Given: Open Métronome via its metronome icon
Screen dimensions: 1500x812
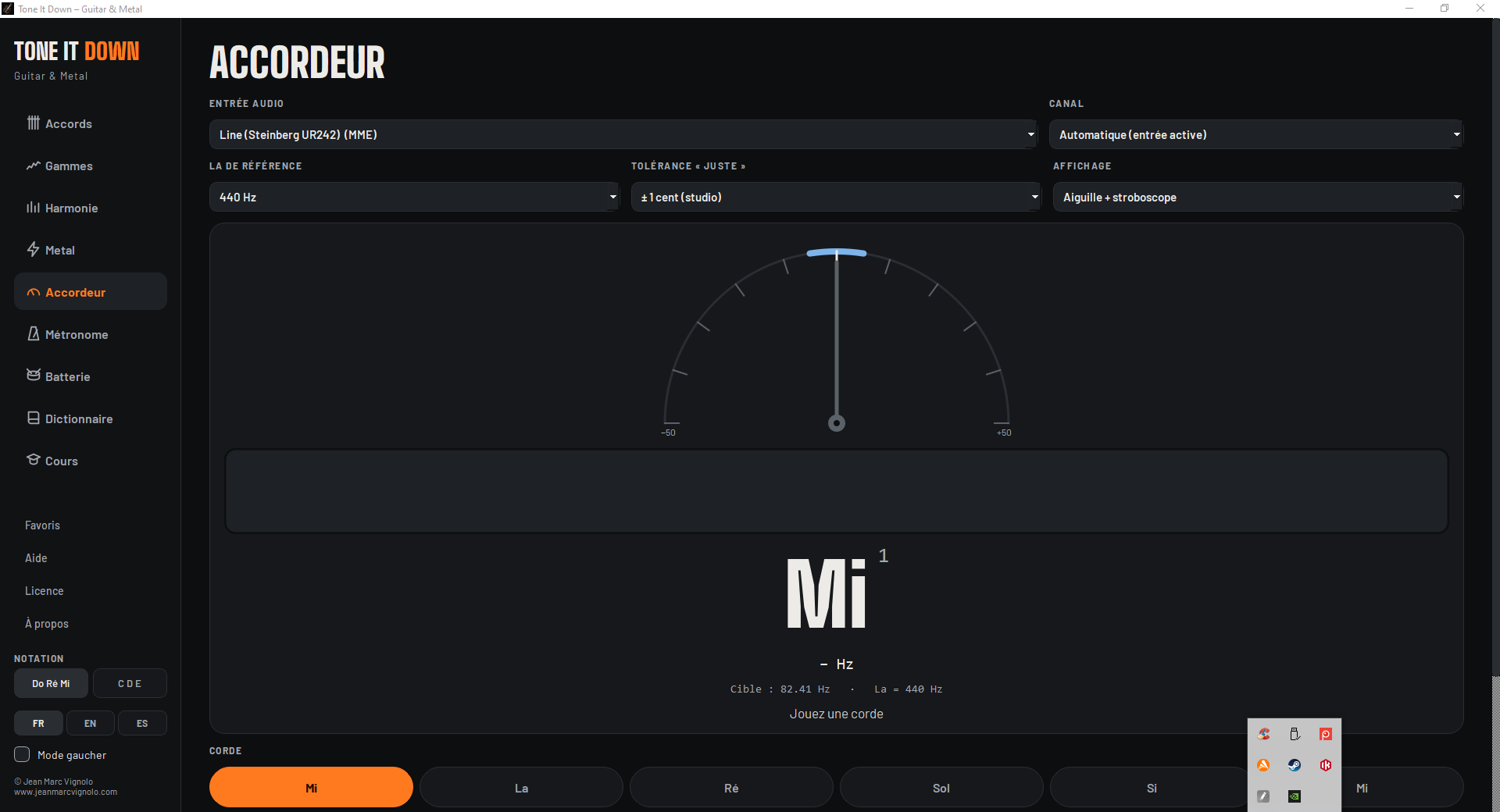Looking at the screenshot, I should tap(33, 334).
